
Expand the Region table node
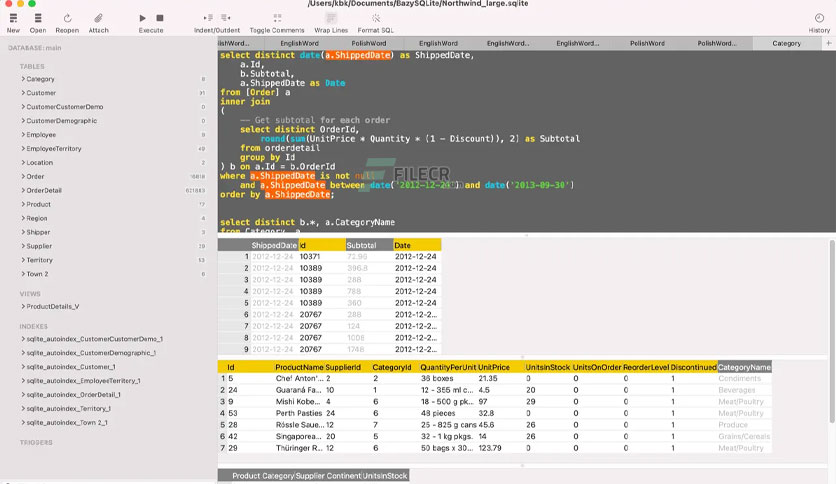point(23,218)
